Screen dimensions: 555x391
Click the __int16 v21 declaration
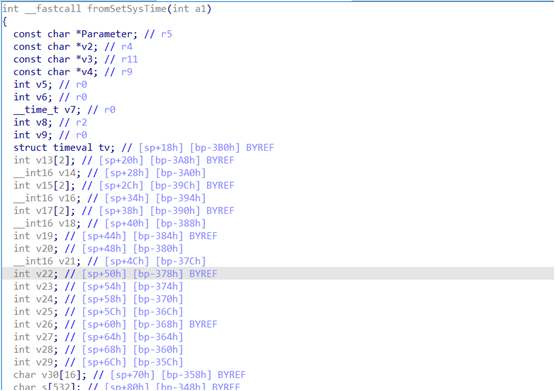(x=47, y=261)
